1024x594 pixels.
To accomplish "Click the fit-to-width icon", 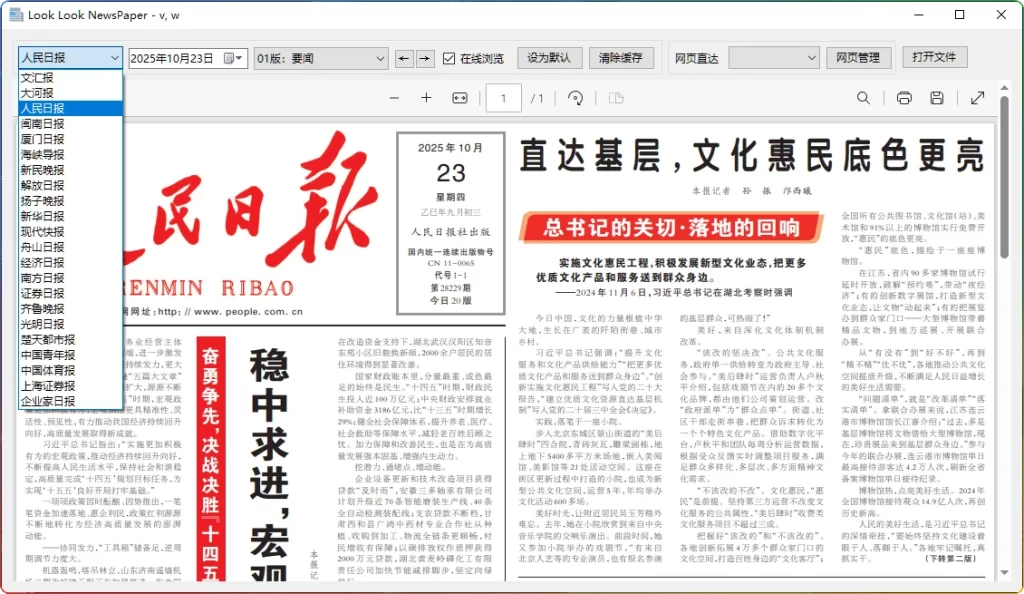I will coord(460,98).
